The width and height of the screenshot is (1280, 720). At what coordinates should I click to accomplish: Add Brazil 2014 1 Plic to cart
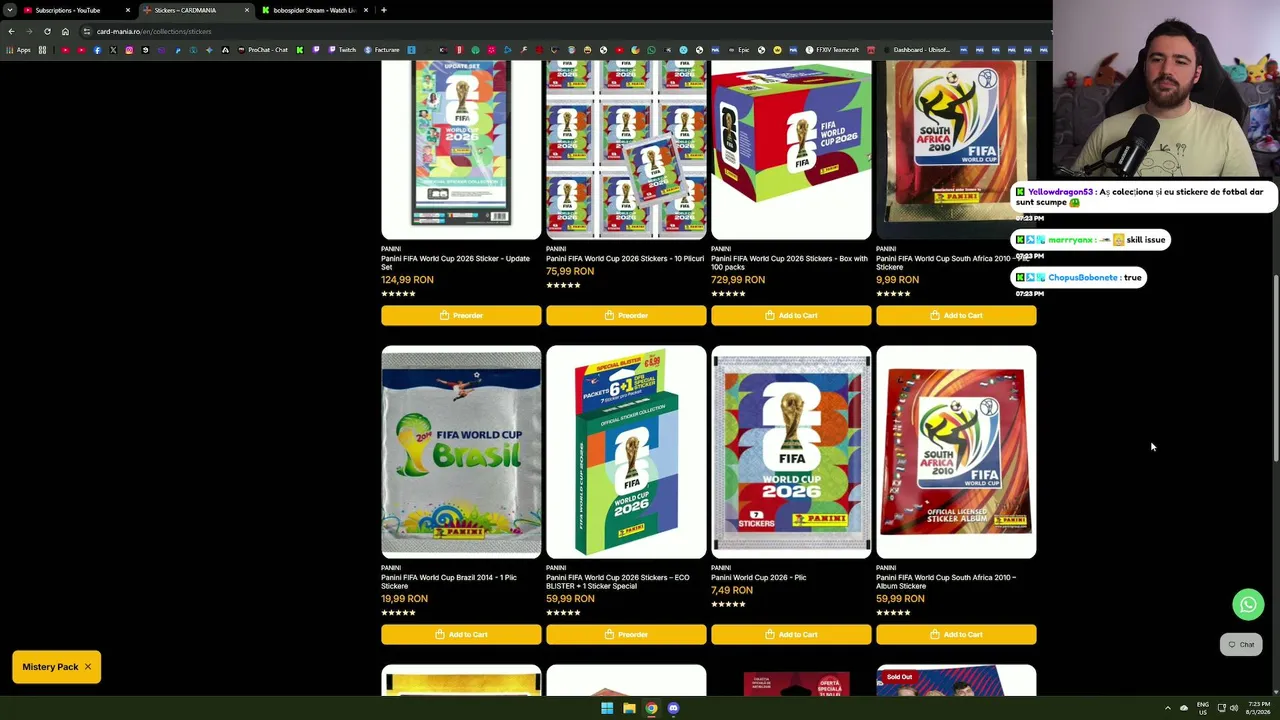tap(461, 635)
